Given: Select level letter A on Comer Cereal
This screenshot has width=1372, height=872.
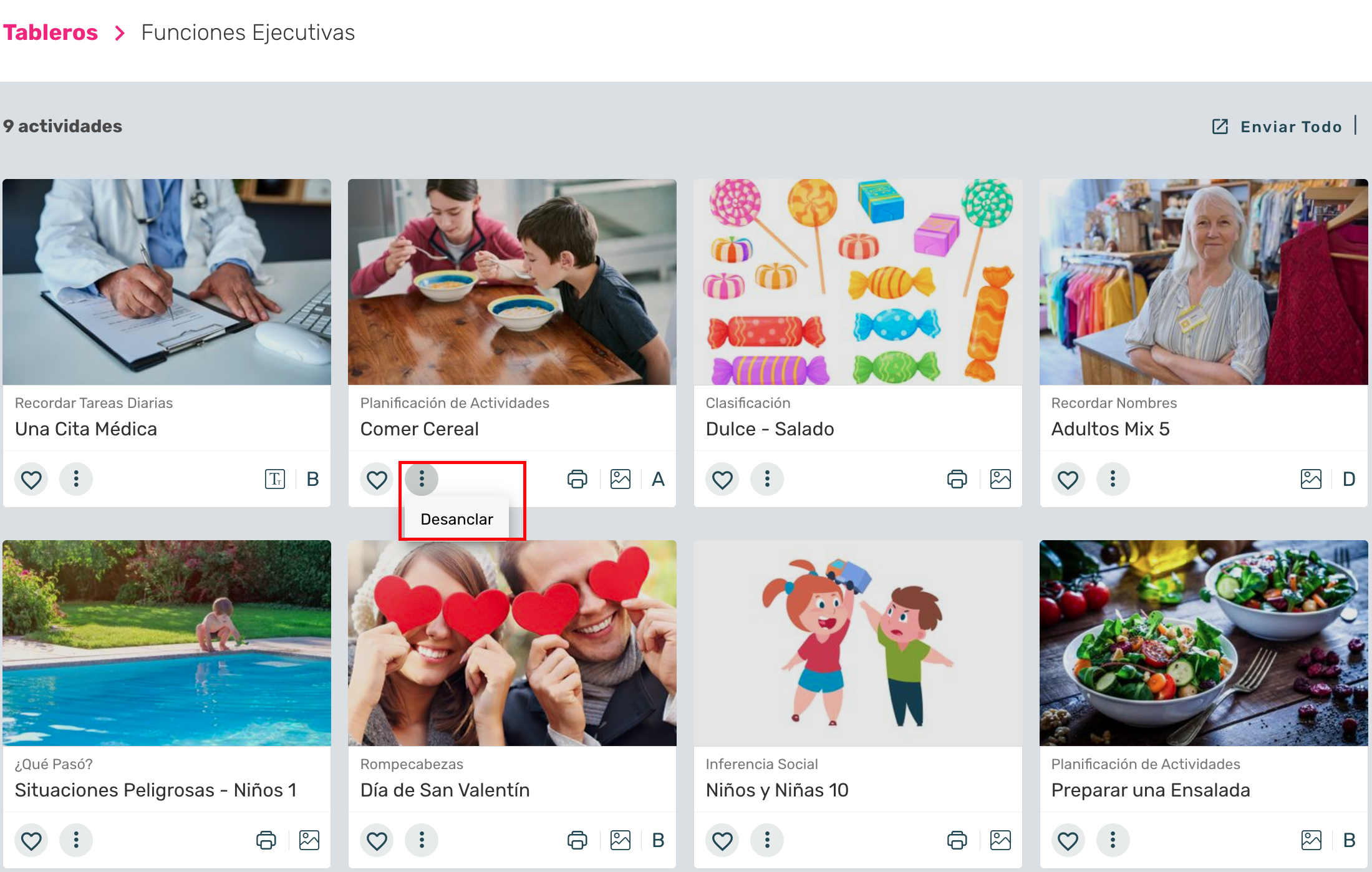Looking at the screenshot, I should [x=658, y=479].
